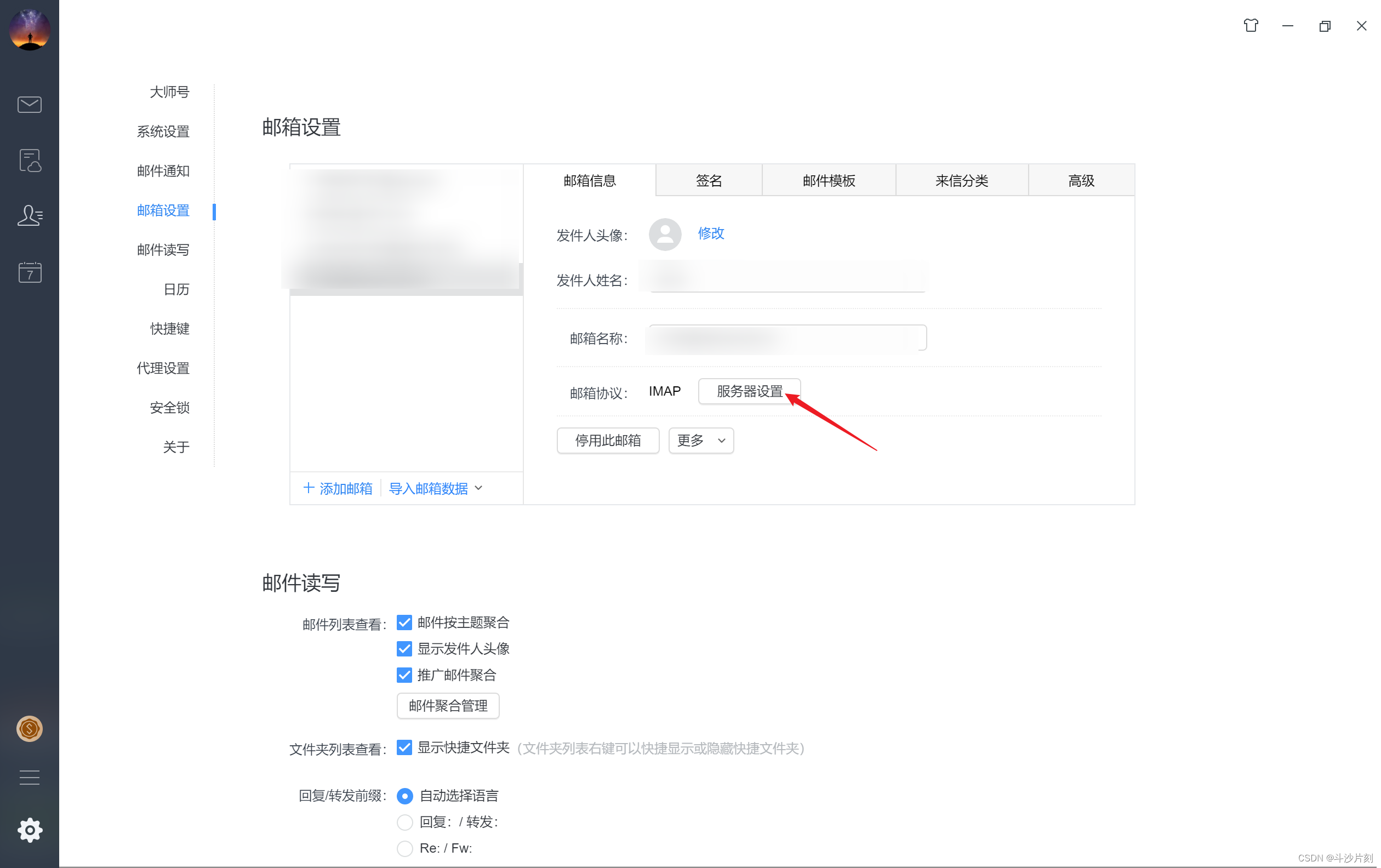Open the 更多 dropdown

pyautogui.click(x=700, y=441)
